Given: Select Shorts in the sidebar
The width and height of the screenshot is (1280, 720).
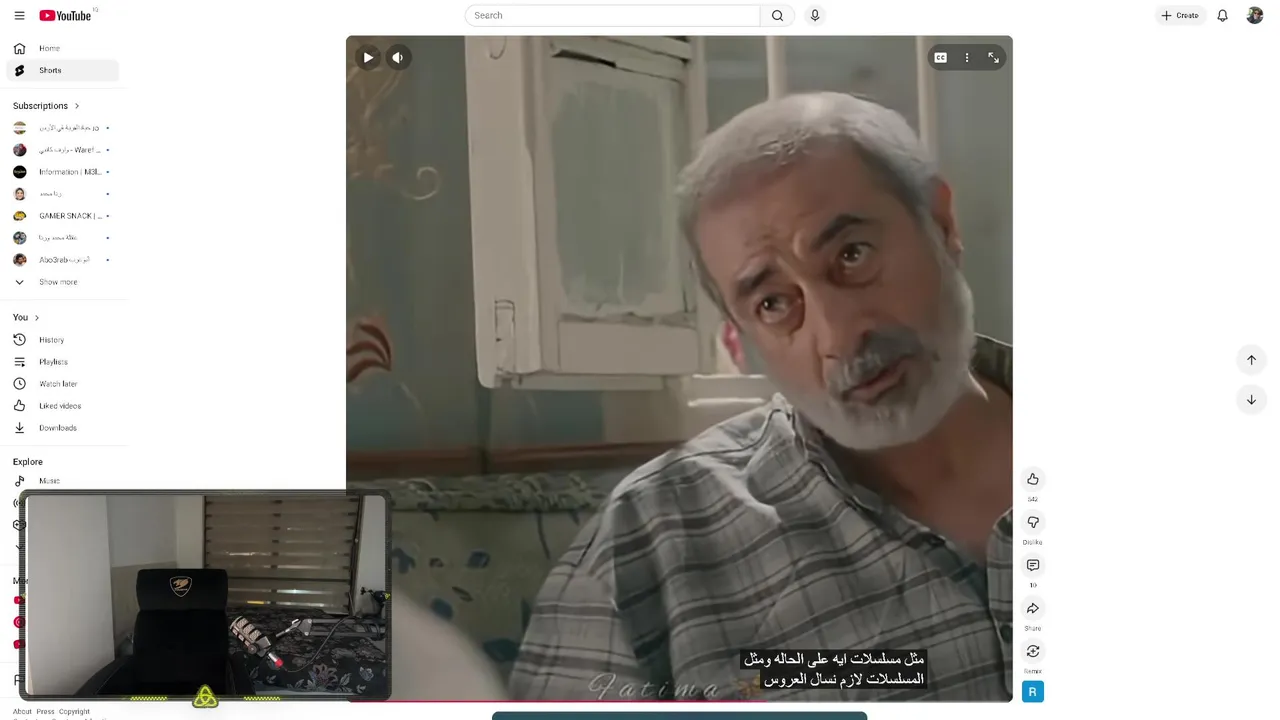Looking at the screenshot, I should (x=62, y=70).
